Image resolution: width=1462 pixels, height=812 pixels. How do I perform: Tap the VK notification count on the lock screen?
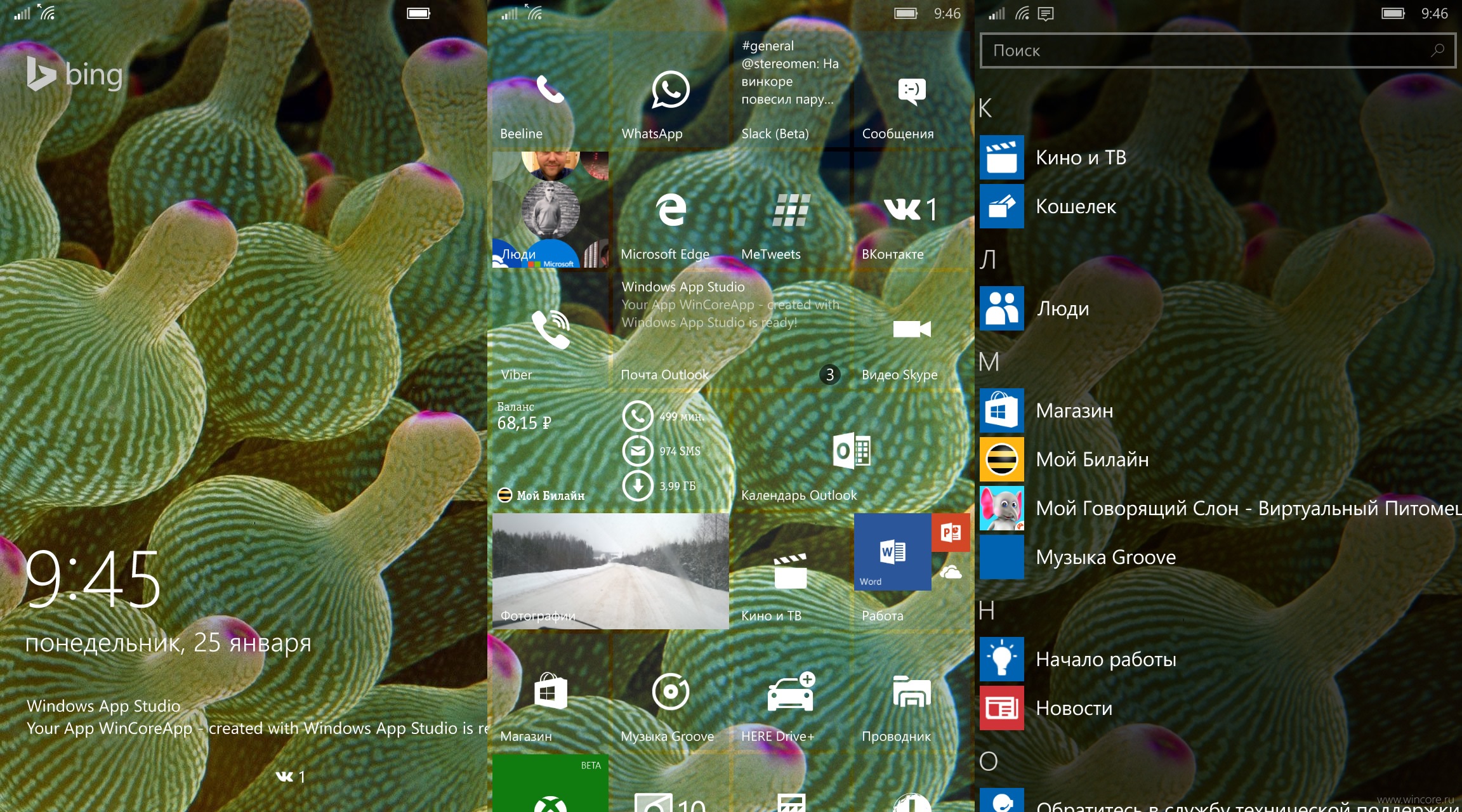point(291,776)
